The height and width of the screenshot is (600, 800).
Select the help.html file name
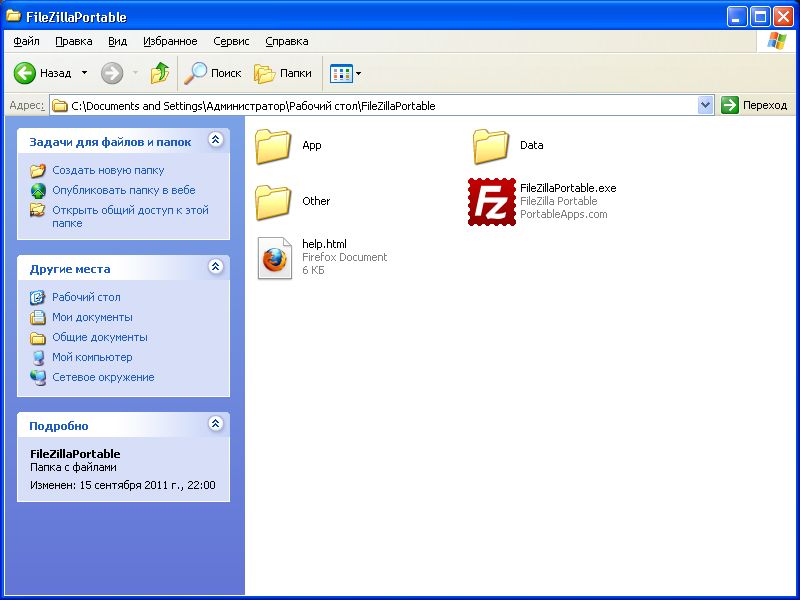coord(324,244)
